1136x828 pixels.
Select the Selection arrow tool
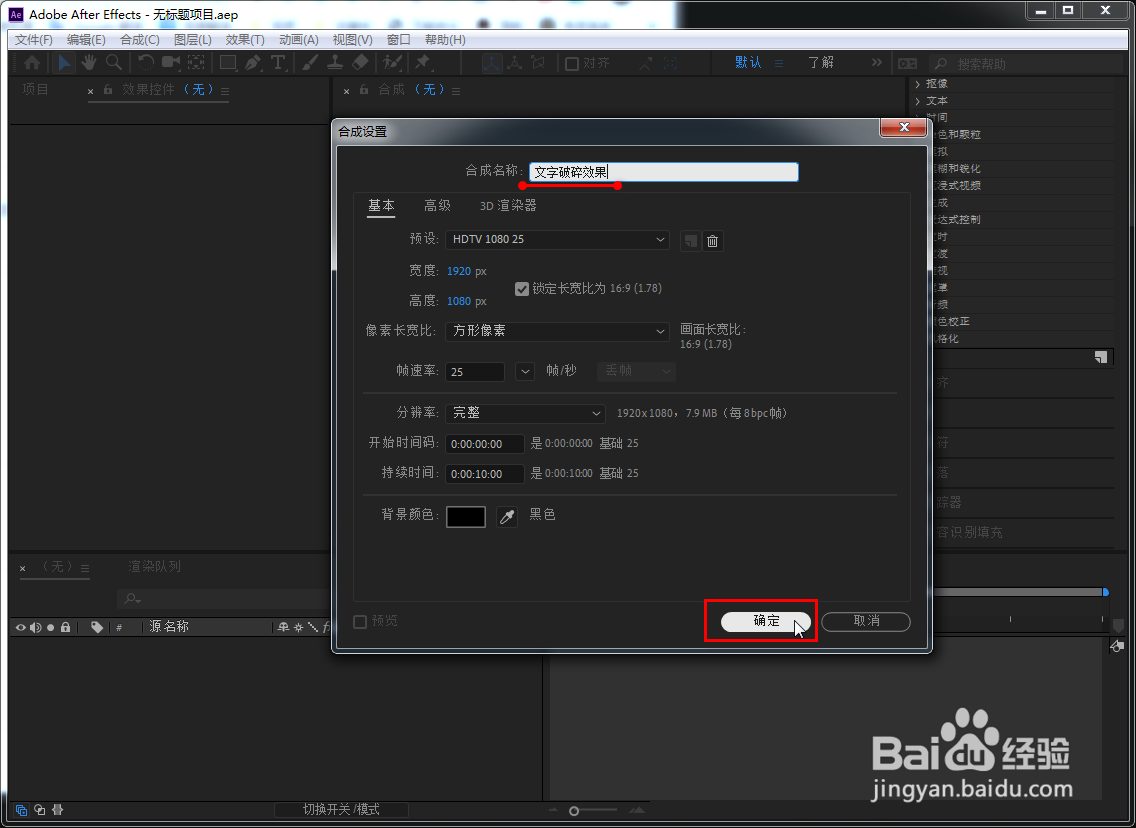(x=64, y=63)
